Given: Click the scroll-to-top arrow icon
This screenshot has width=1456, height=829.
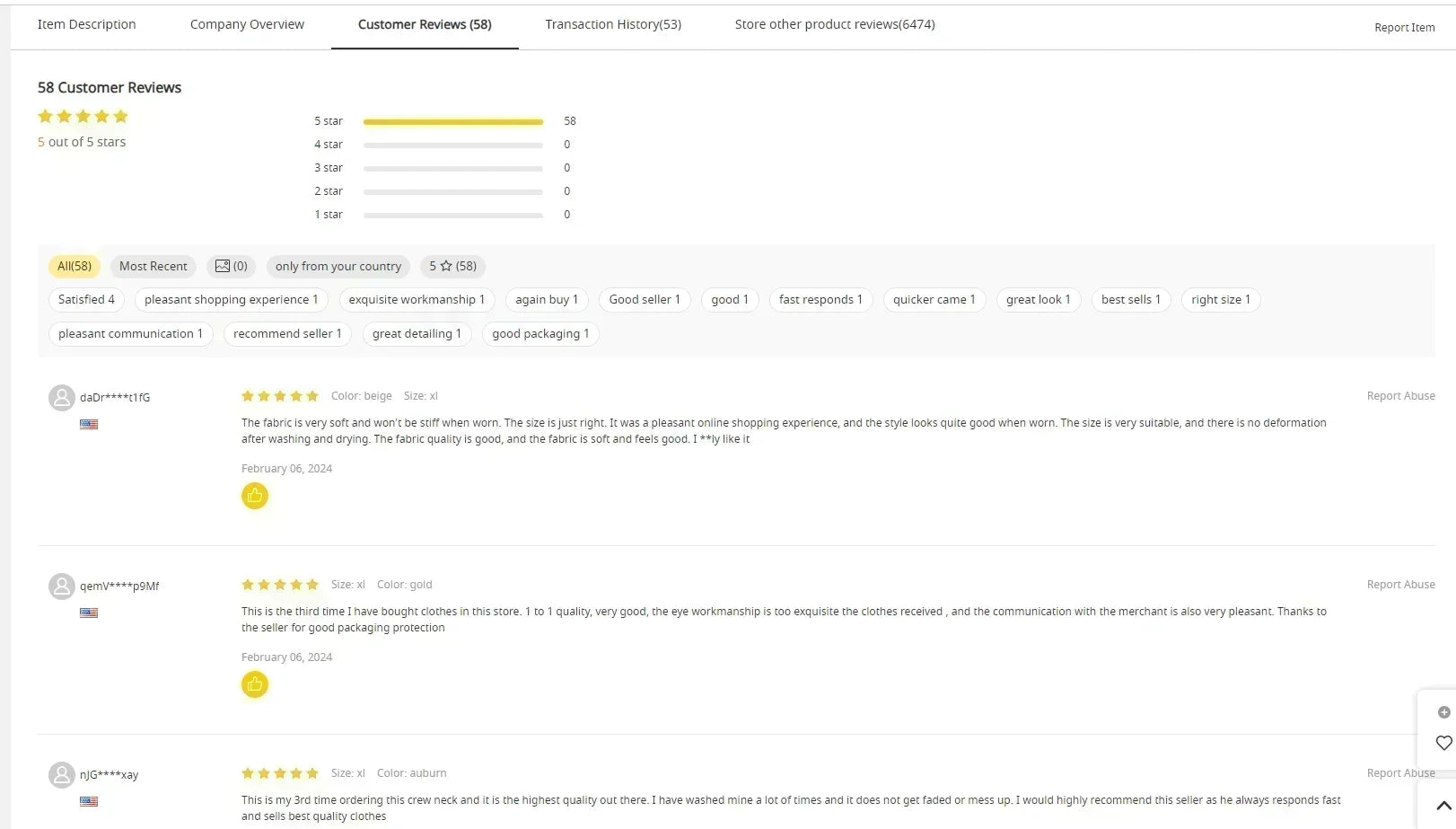Looking at the screenshot, I should (1443, 806).
